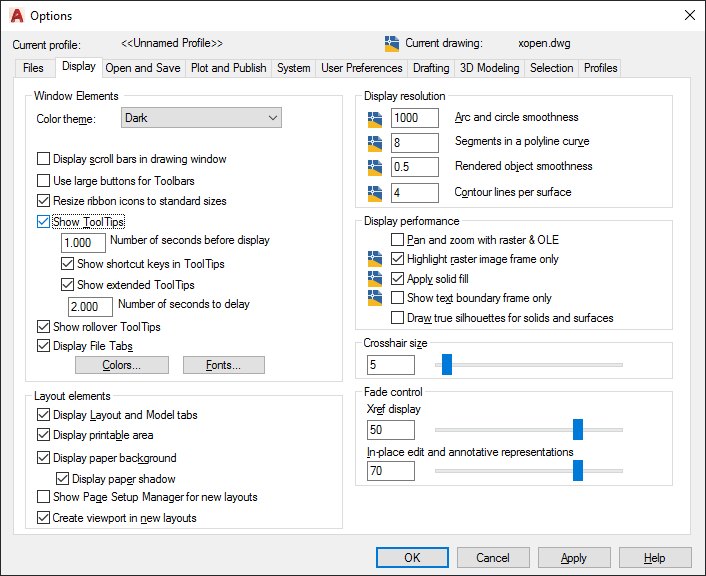The width and height of the screenshot is (706, 576).
Task: Open the 3D Modeling tab
Action: pyautogui.click(x=489, y=68)
